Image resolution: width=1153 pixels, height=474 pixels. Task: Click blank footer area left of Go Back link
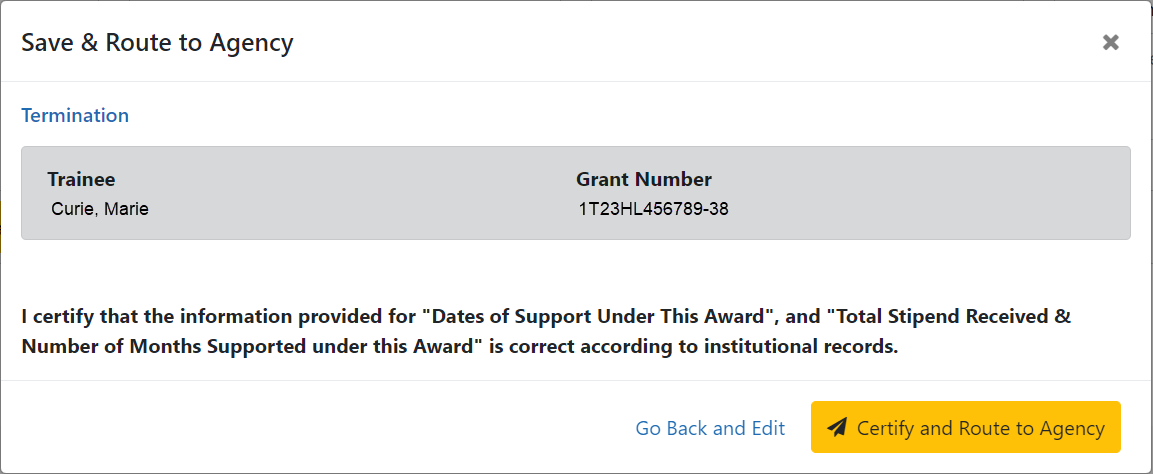[300, 428]
